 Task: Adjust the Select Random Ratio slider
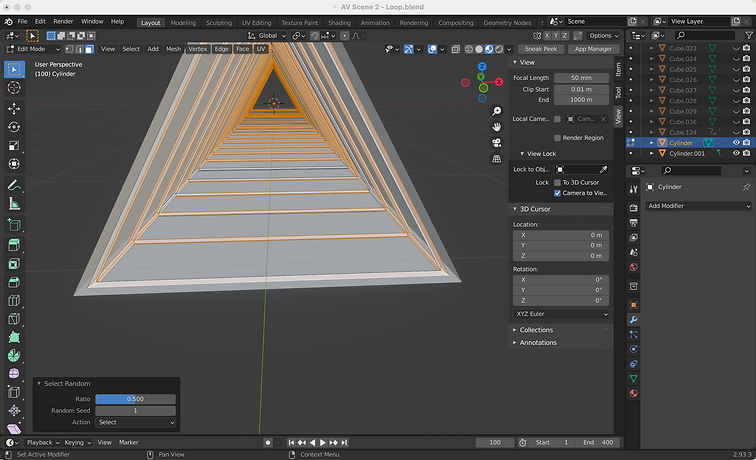tap(135, 399)
